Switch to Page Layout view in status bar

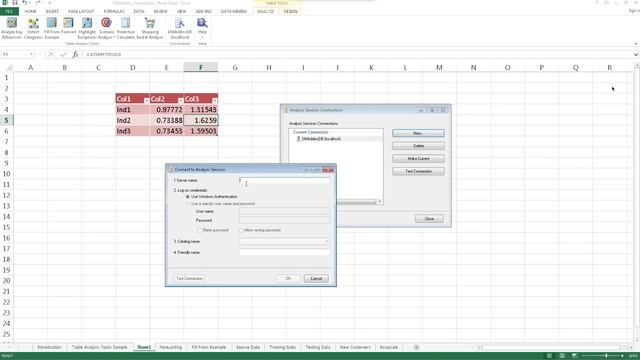click(x=562, y=356)
